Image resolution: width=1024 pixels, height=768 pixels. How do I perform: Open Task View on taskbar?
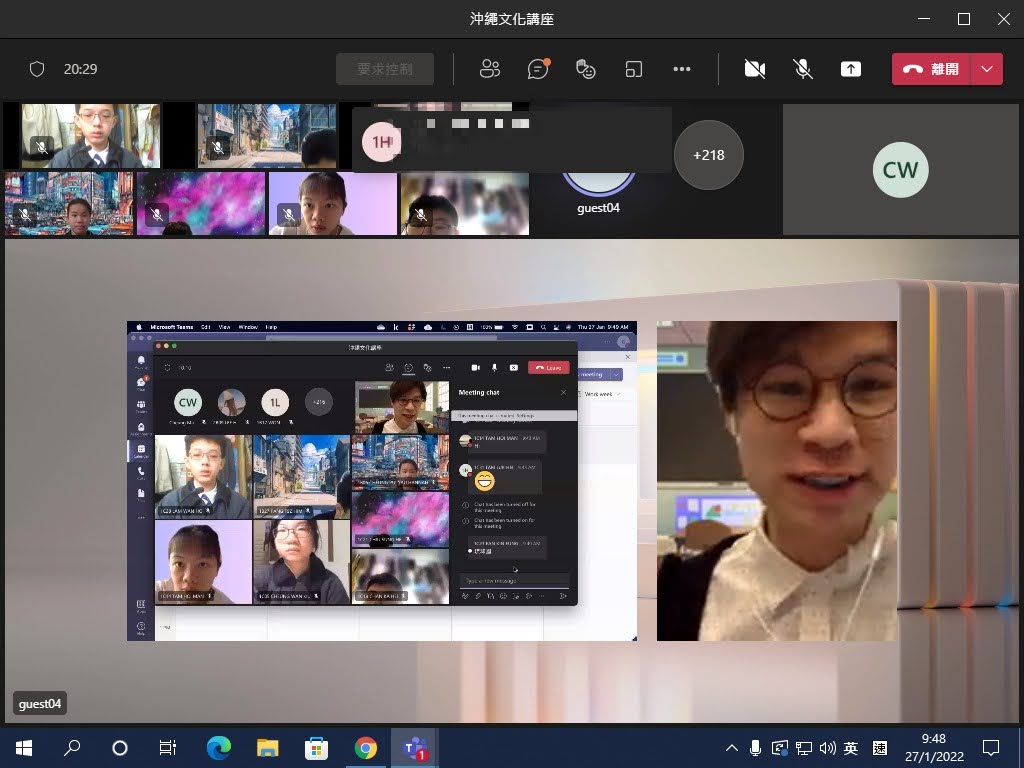click(168, 747)
